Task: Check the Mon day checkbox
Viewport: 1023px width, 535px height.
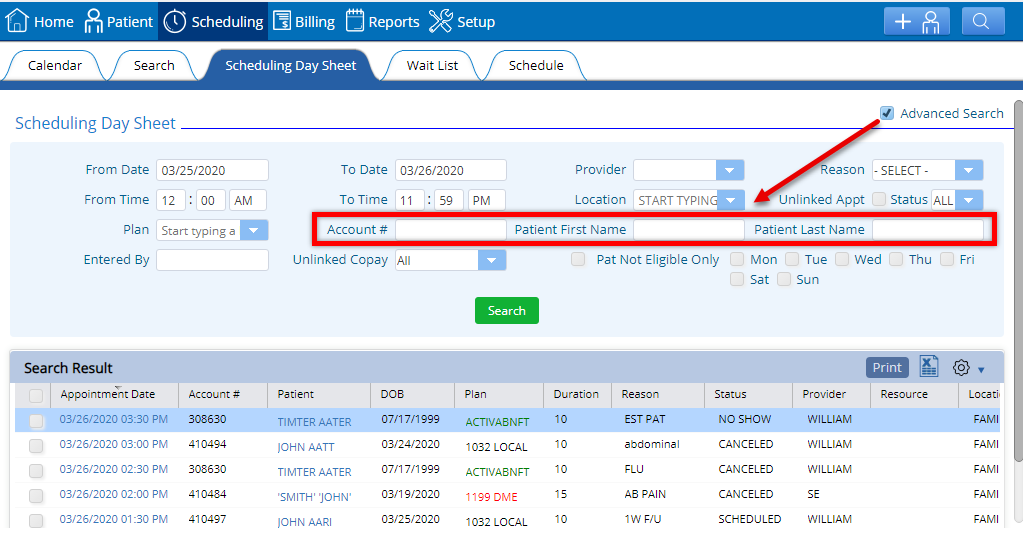Action: [737, 259]
